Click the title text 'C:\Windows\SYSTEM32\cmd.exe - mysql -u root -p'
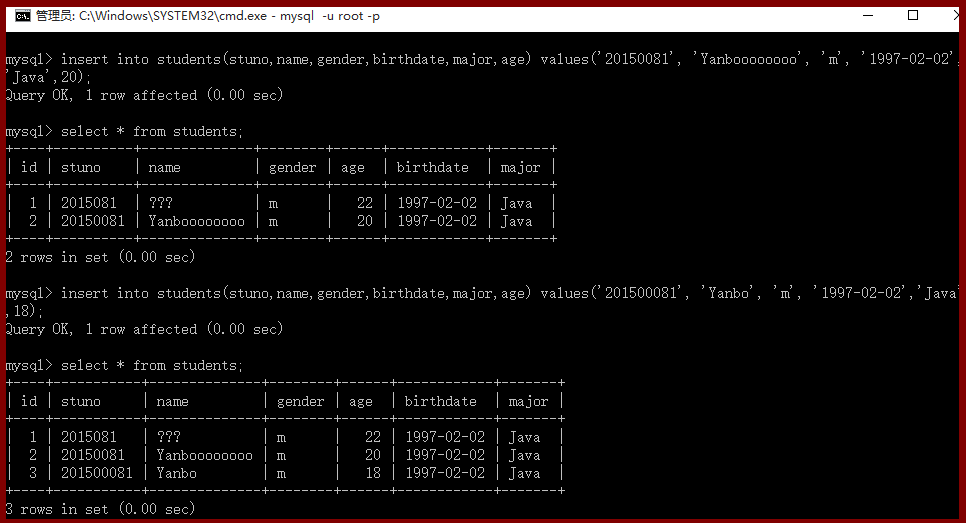The height and width of the screenshot is (523, 966). tap(229, 16)
